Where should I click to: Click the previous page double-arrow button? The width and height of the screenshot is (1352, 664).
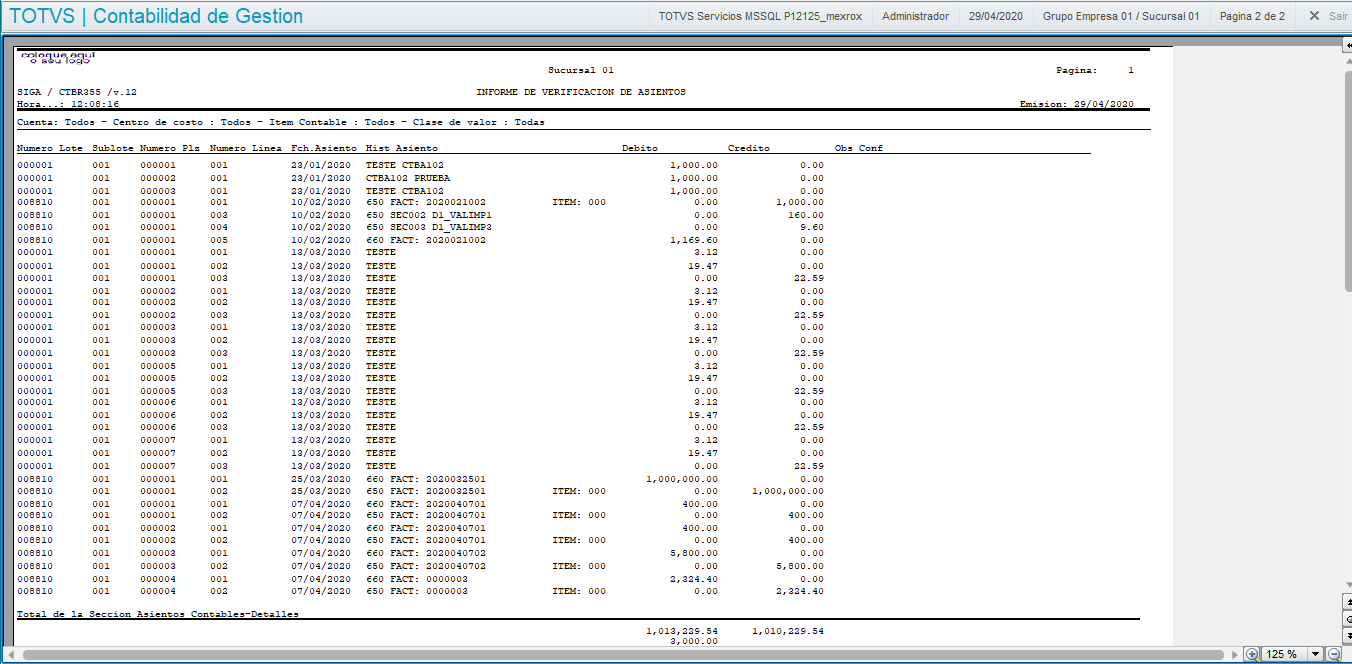coord(1346,602)
